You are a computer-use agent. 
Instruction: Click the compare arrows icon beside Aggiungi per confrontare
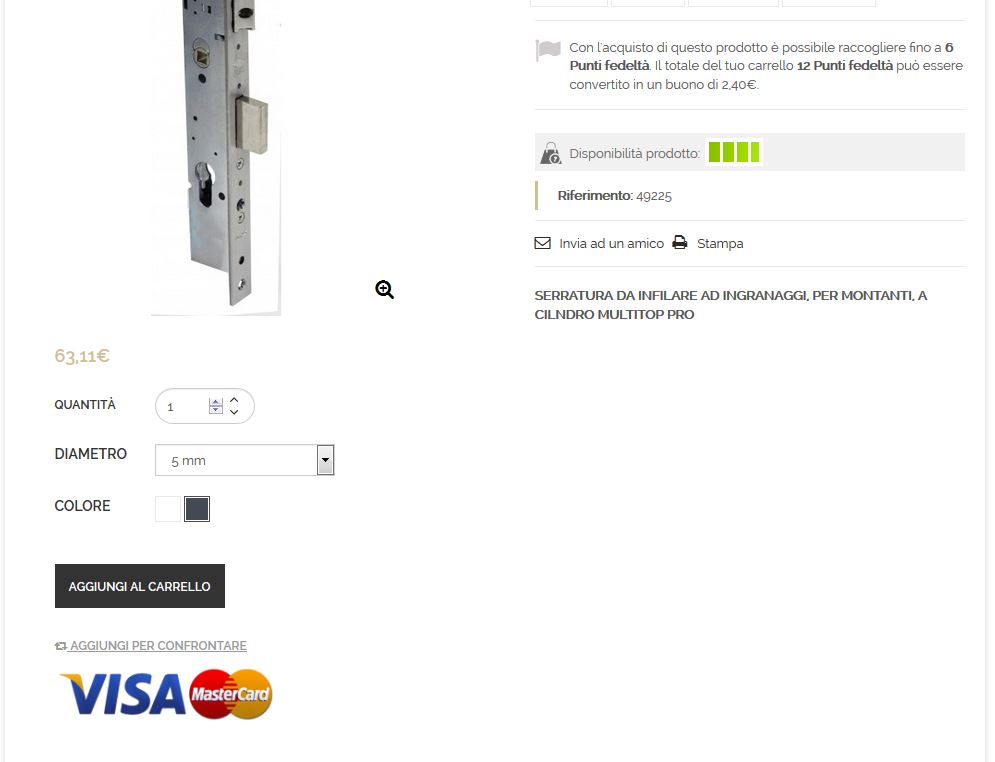click(60, 646)
